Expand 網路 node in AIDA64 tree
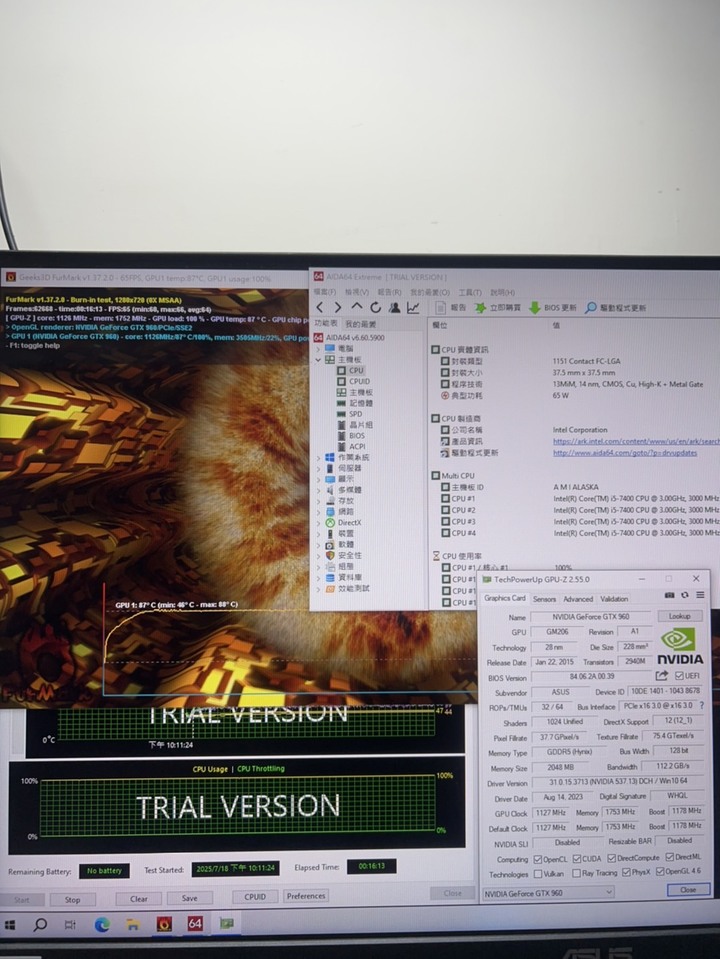This screenshot has height=959, width=720. point(318,512)
